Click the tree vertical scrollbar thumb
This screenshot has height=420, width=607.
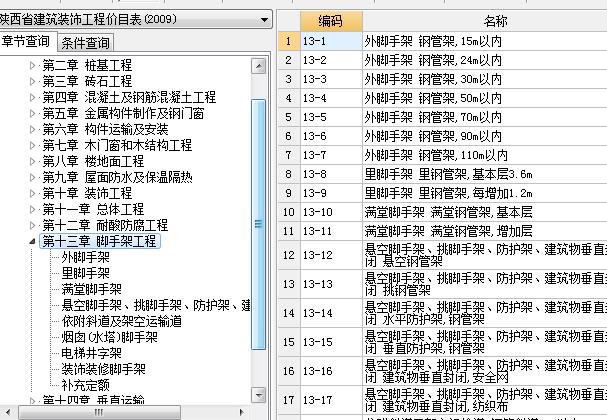coord(258,225)
